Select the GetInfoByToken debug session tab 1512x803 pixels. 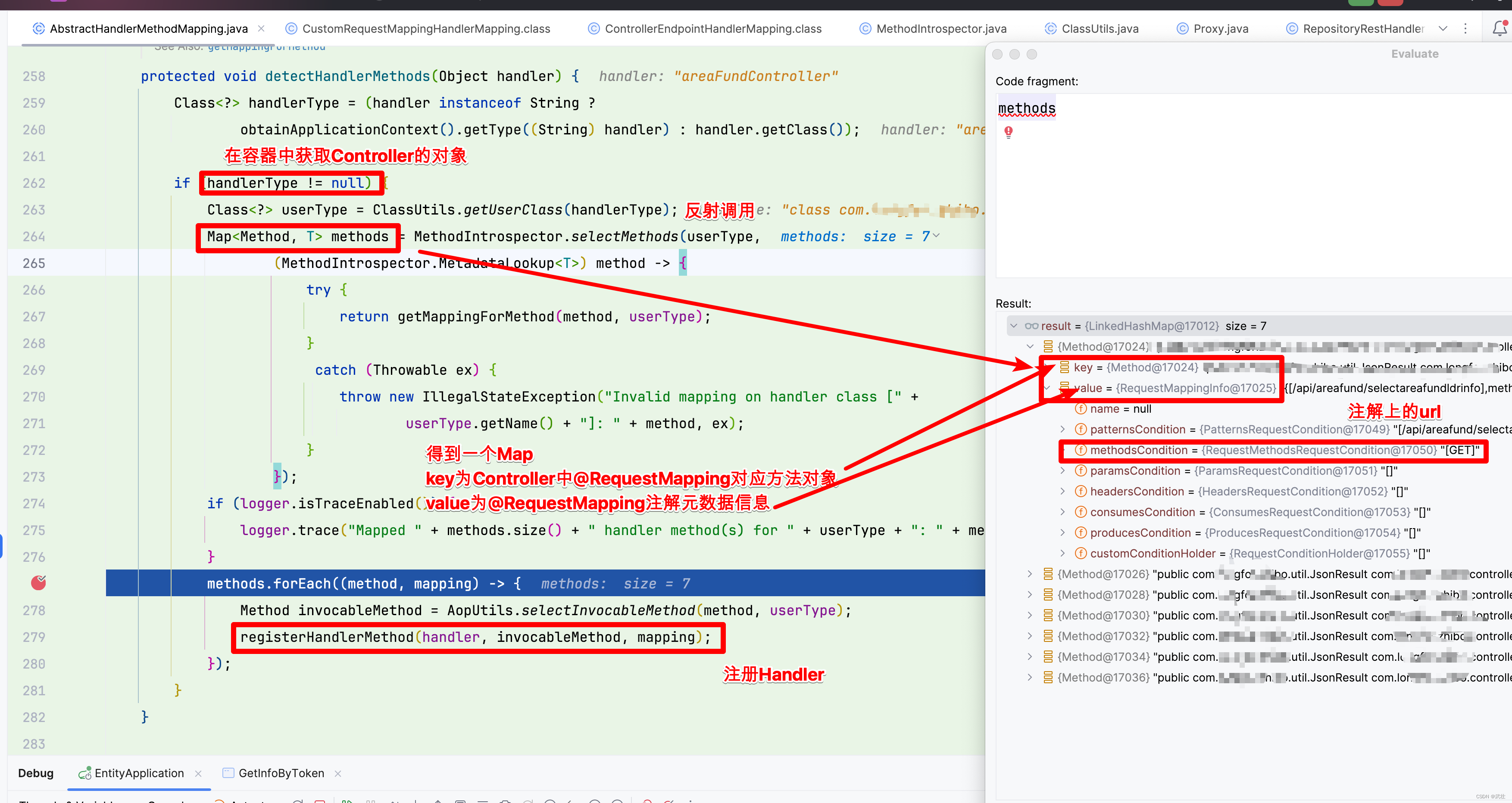point(281,773)
